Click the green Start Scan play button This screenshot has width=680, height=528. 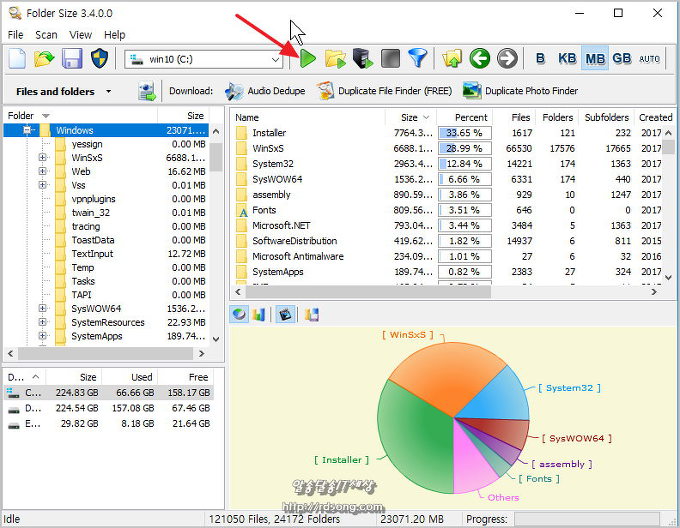307,59
